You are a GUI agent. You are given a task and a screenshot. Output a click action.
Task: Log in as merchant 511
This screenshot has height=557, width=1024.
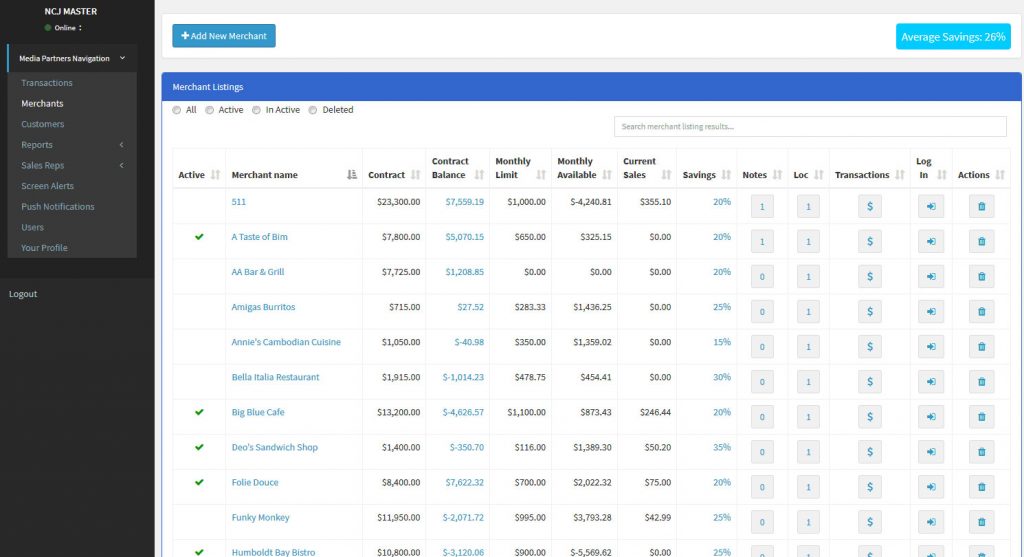pyautogui.click(x=931, y=206)
